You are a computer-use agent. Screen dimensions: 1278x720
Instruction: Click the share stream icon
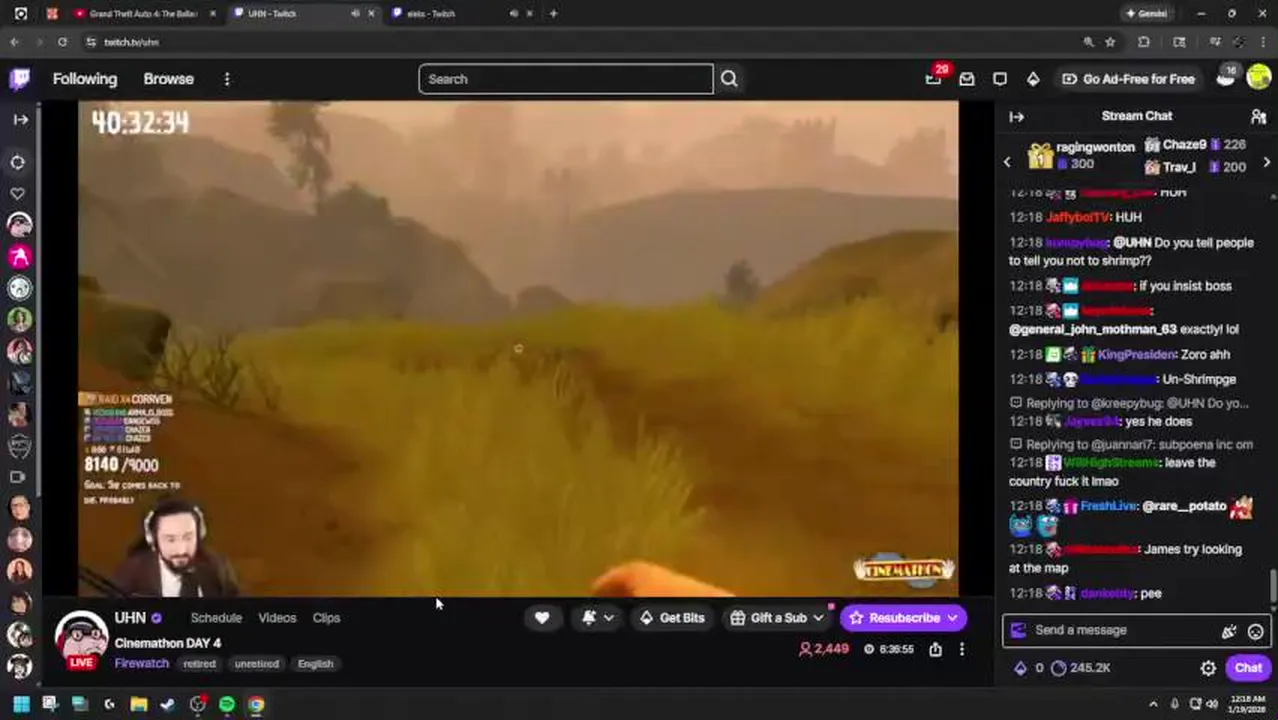pos(935,649)
